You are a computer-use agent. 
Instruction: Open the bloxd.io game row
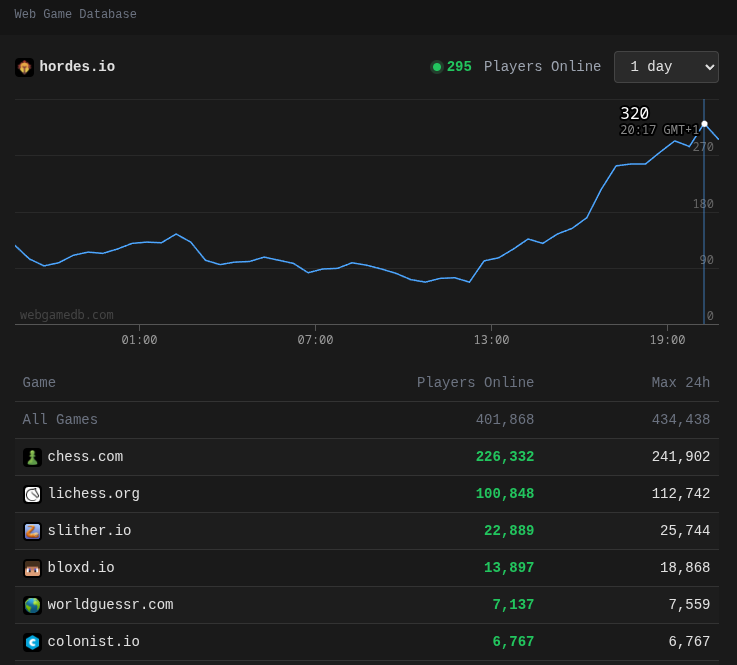(x=367, y=568)
